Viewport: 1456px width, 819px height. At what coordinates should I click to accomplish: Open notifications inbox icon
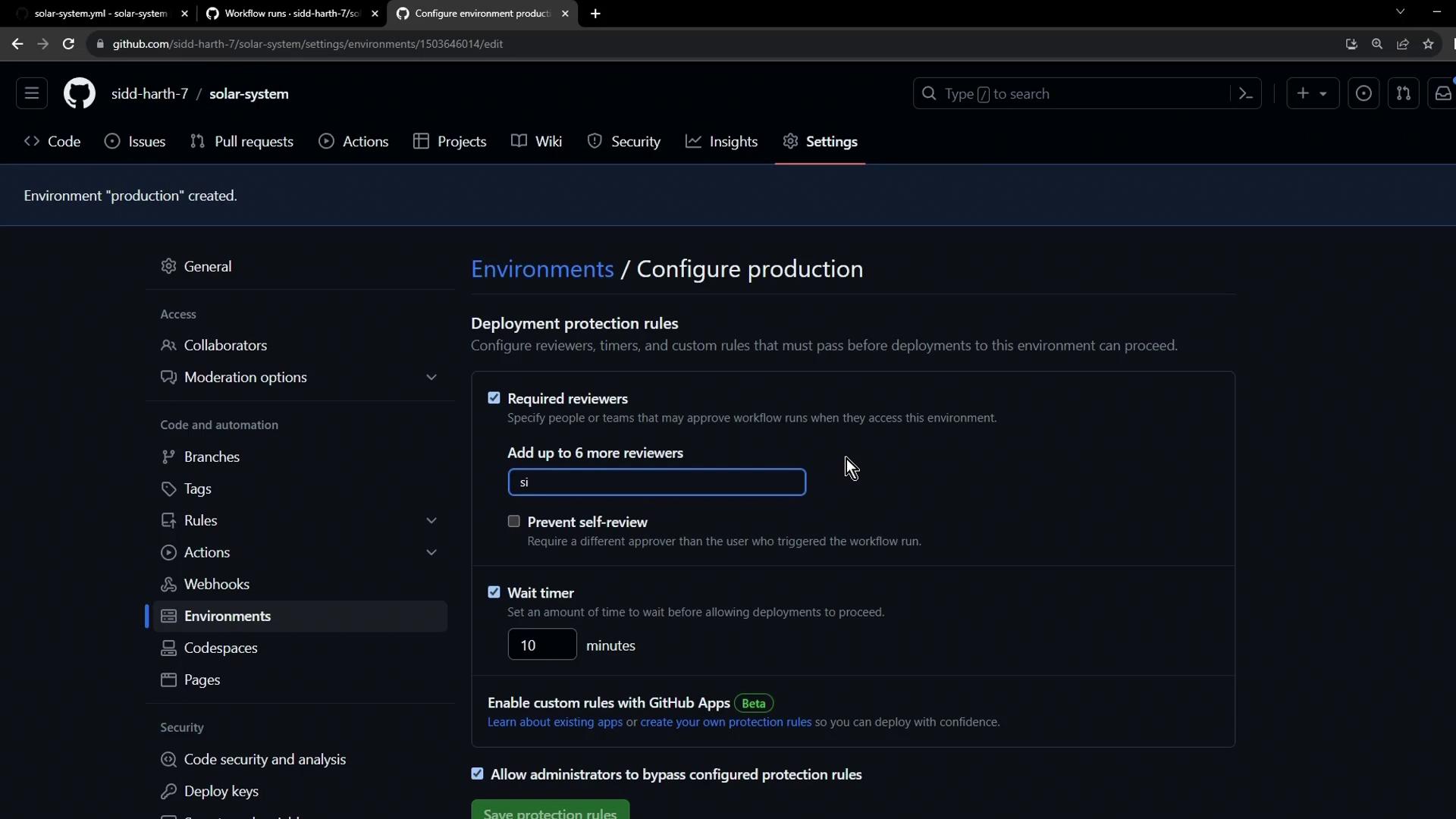[x=1442, y=94]
